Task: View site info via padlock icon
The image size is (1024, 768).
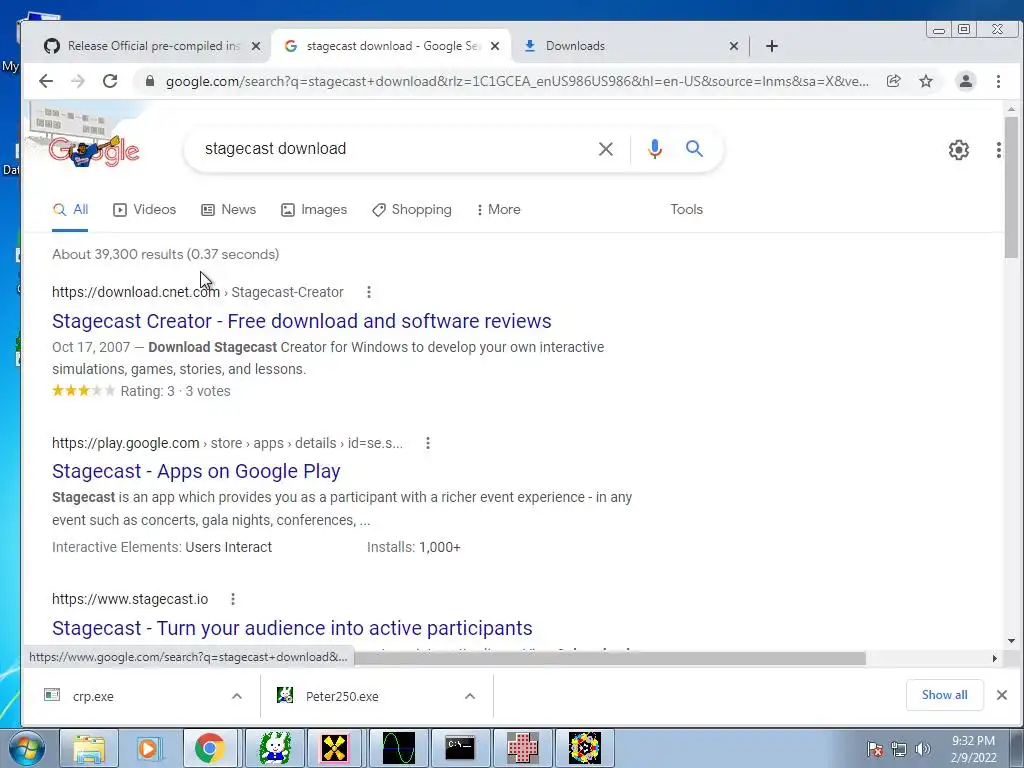Action: (x=150, y=81)
